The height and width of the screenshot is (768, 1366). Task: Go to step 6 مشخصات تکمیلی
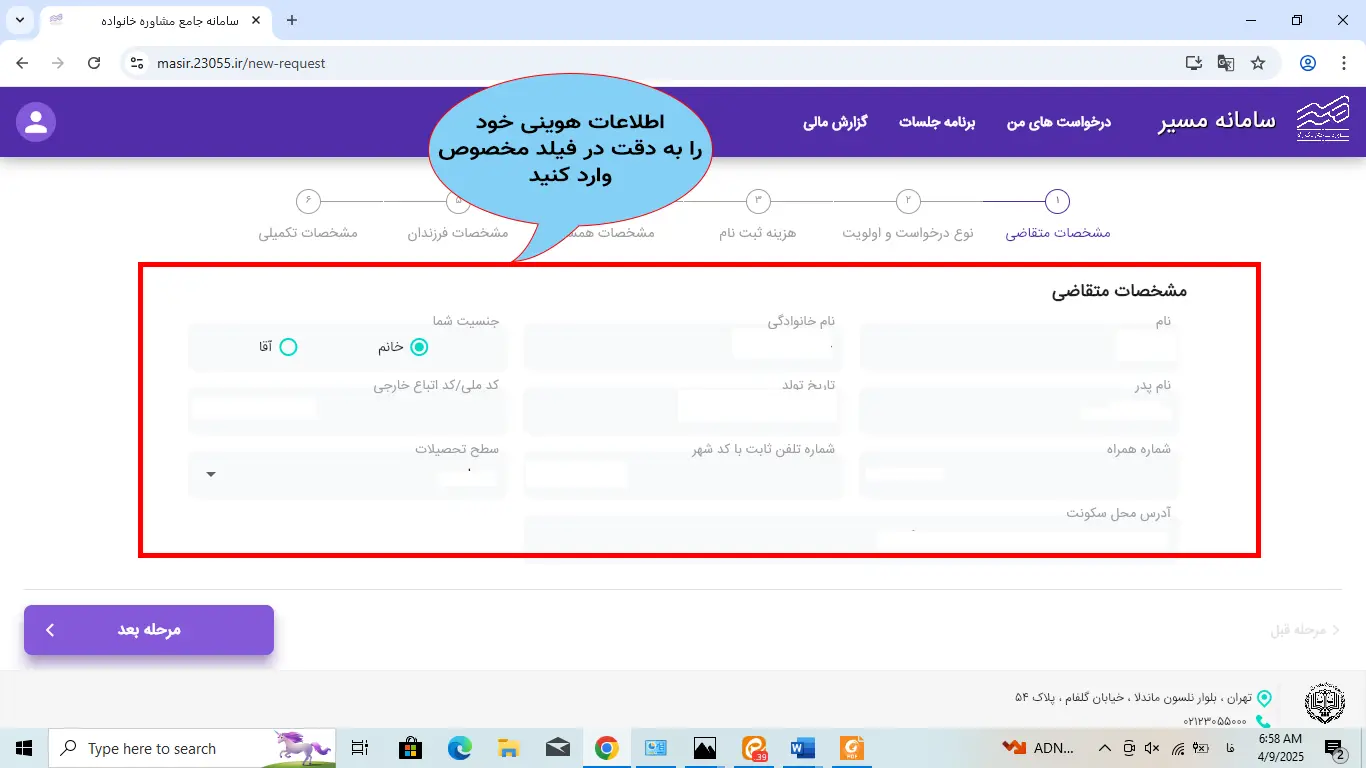[308, 215]
